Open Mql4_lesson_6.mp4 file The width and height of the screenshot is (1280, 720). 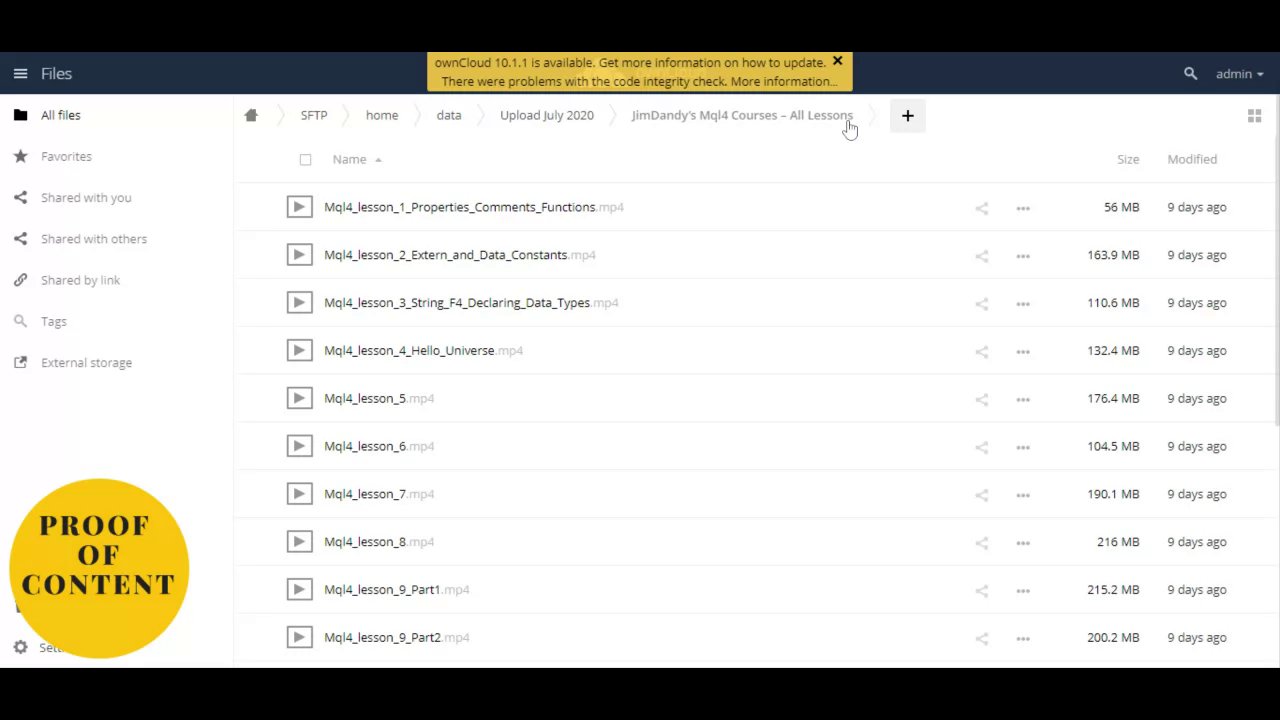tap(379, 446)
